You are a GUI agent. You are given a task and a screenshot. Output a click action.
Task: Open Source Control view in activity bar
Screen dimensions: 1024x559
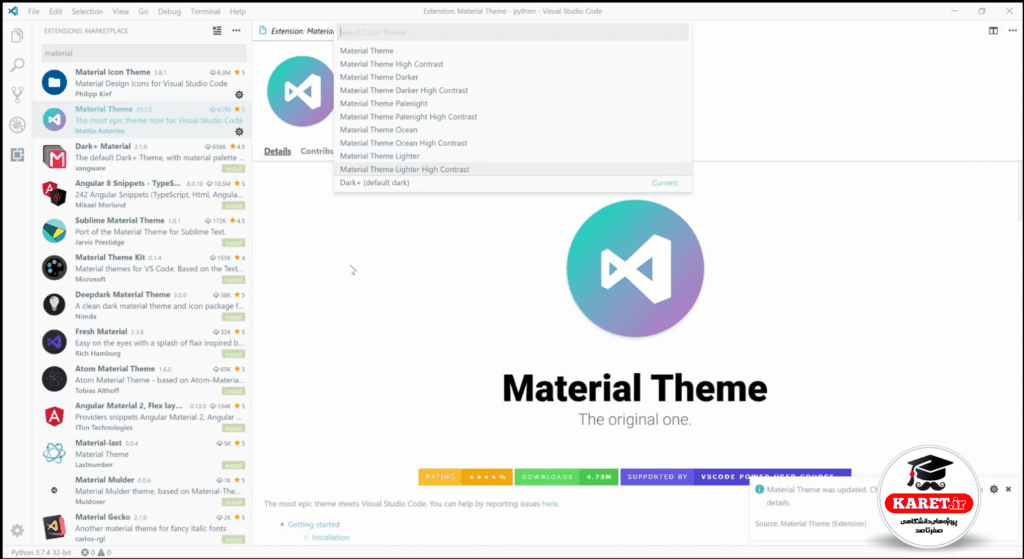click(18, 95)
